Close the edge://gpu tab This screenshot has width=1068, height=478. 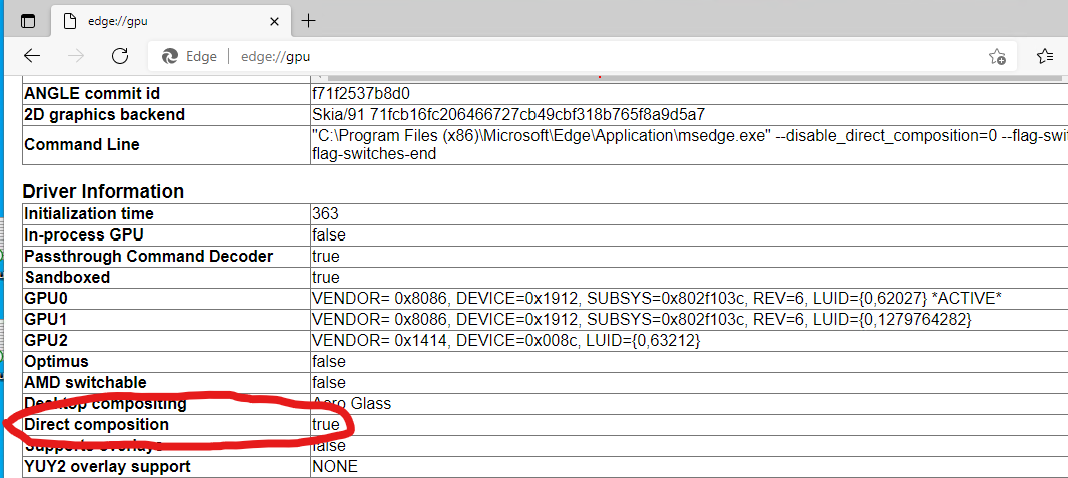274,21
